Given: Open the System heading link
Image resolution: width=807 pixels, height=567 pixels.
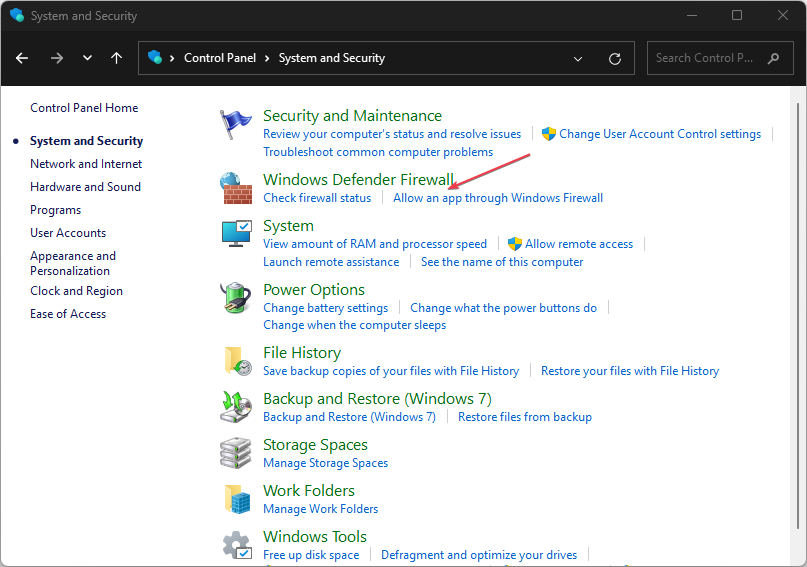Looking at the screenshot, I should tap(288, 226).
